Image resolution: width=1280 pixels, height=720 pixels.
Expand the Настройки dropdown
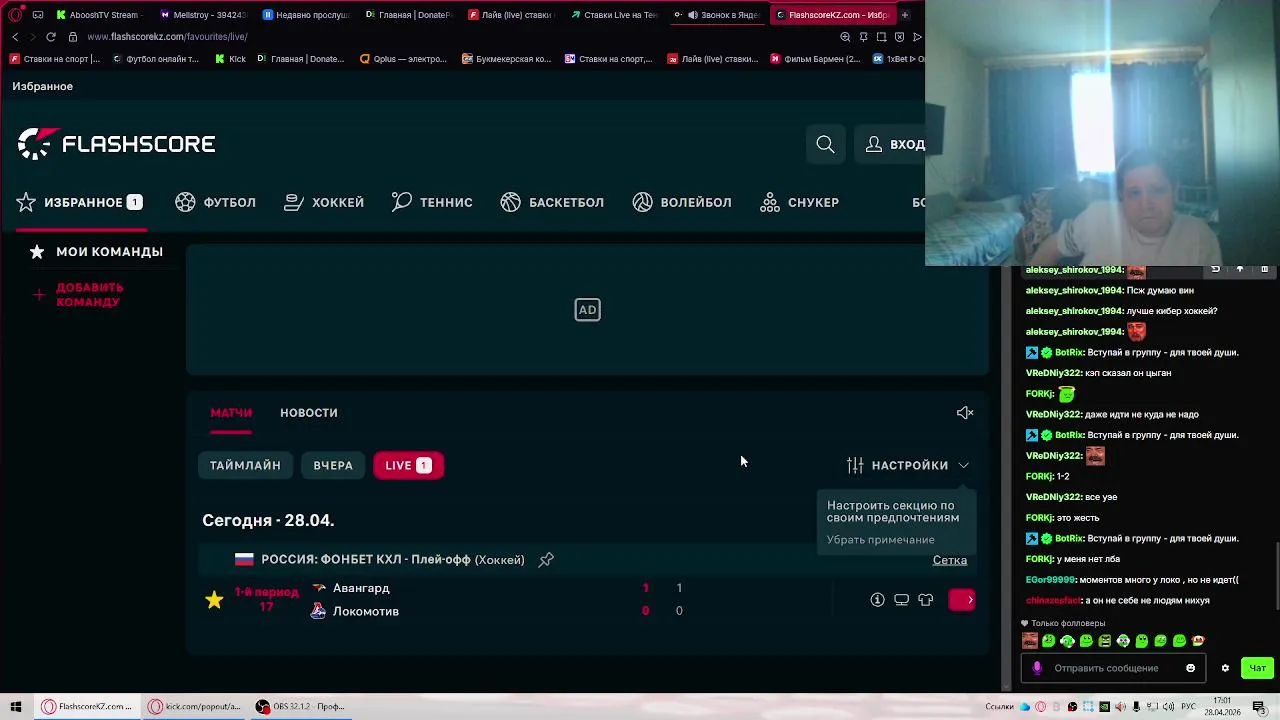pos(908,465)
